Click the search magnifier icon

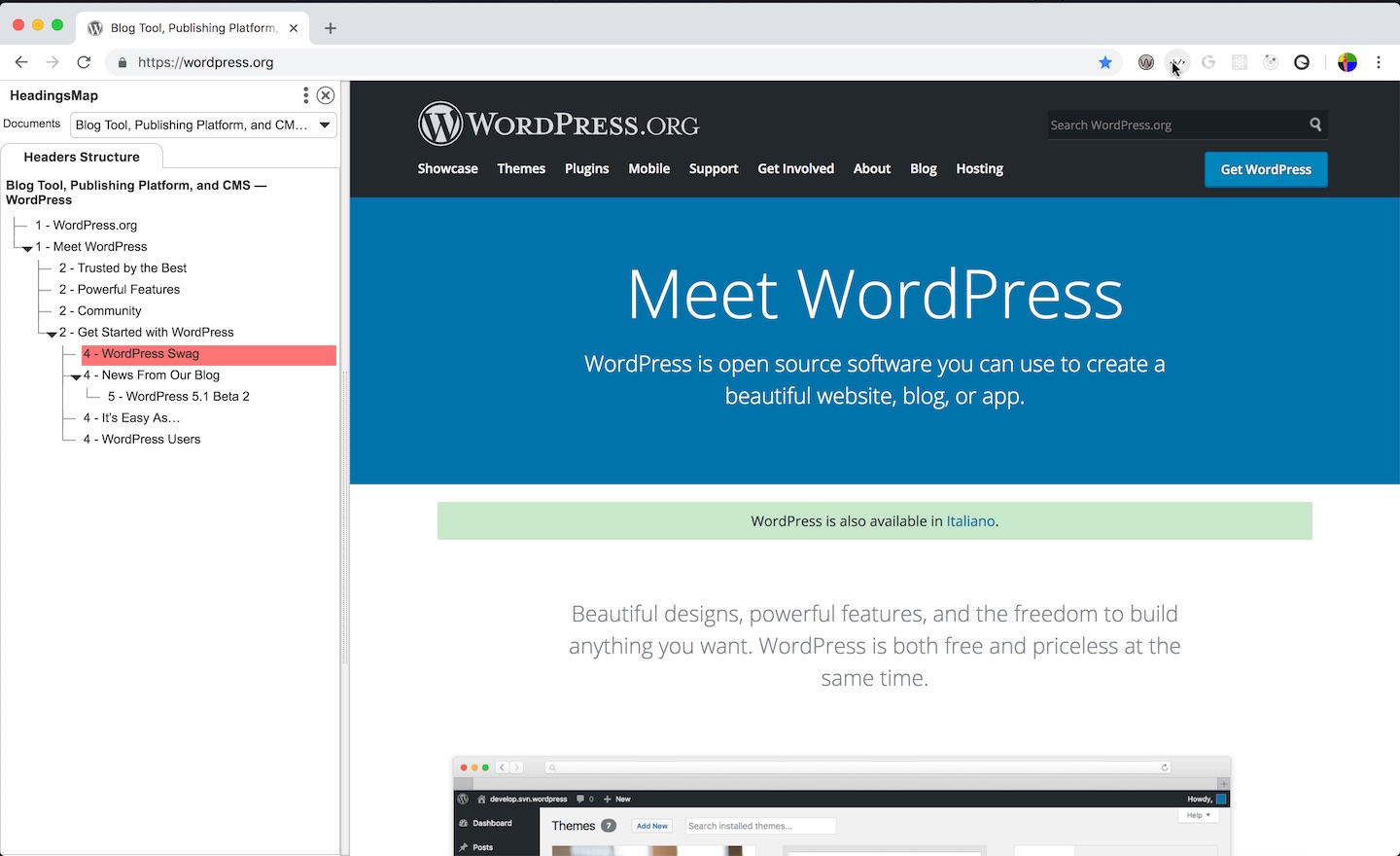tap(1315, 125)
